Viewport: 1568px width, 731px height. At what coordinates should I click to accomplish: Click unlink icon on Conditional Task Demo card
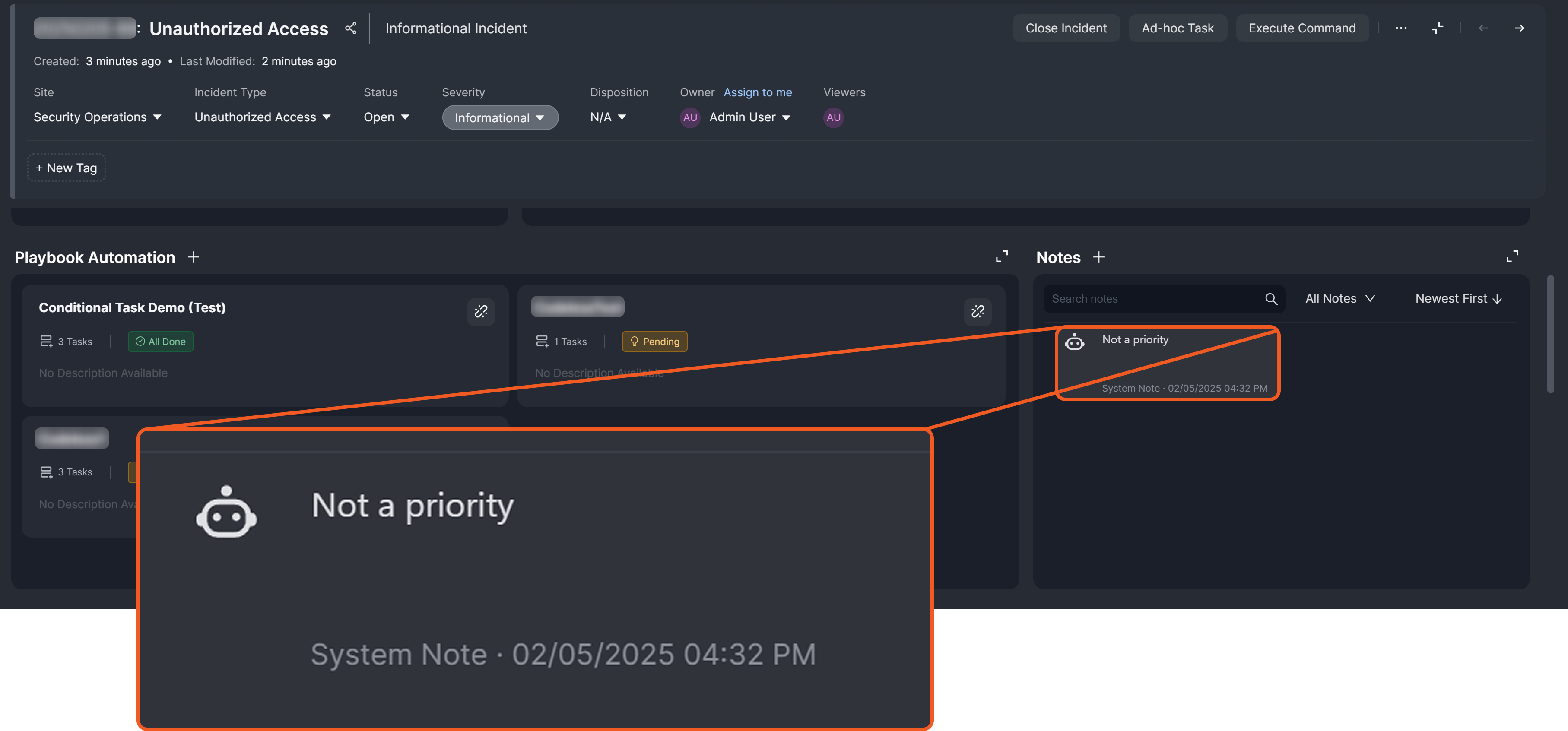(481, 312)
